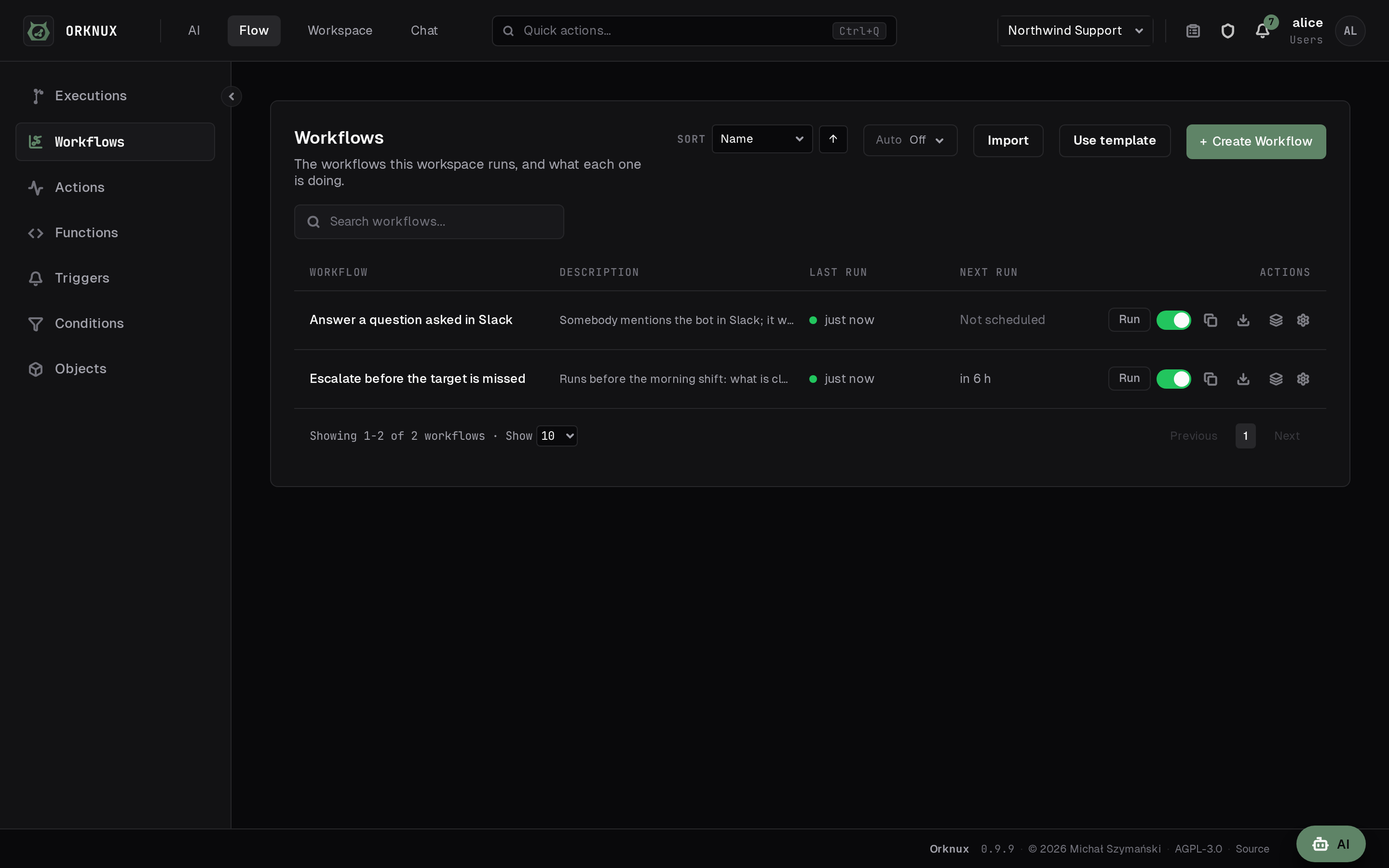Focus the Quick actions search box
The width and height of the screenshot is (1389, 868).
pyautogui.click(x=694, y=31)
